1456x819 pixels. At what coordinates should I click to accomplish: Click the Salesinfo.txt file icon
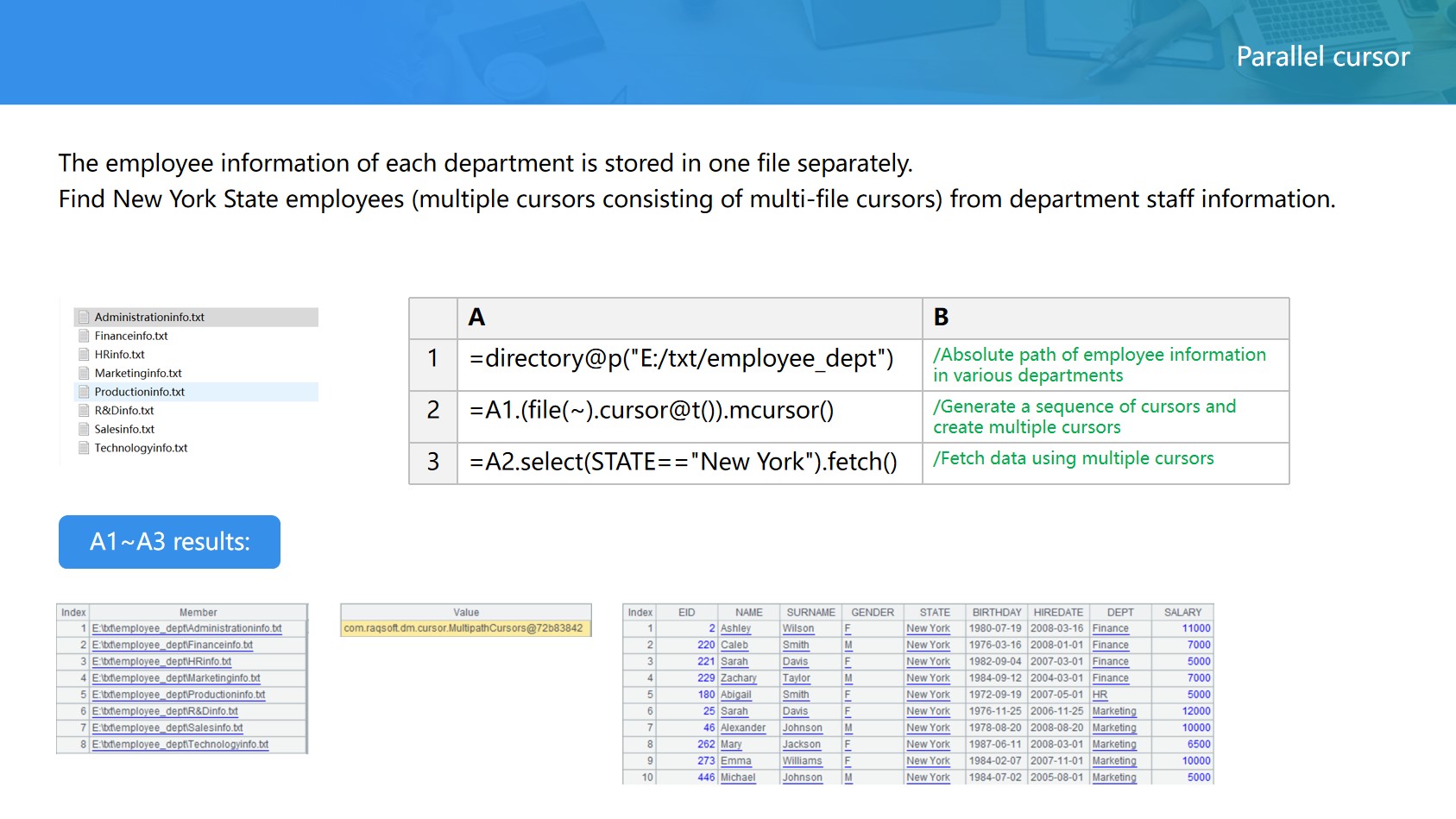coord(84,429)
